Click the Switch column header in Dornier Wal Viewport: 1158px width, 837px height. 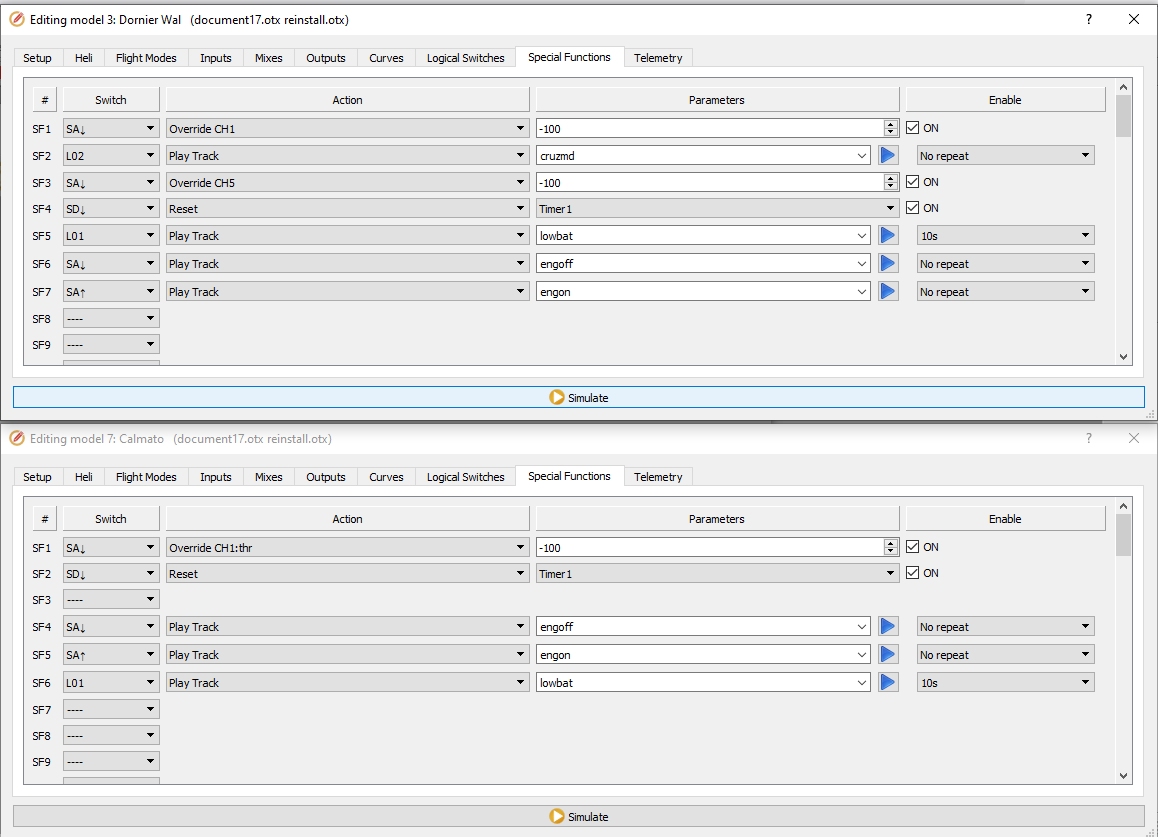pos(111,100)
